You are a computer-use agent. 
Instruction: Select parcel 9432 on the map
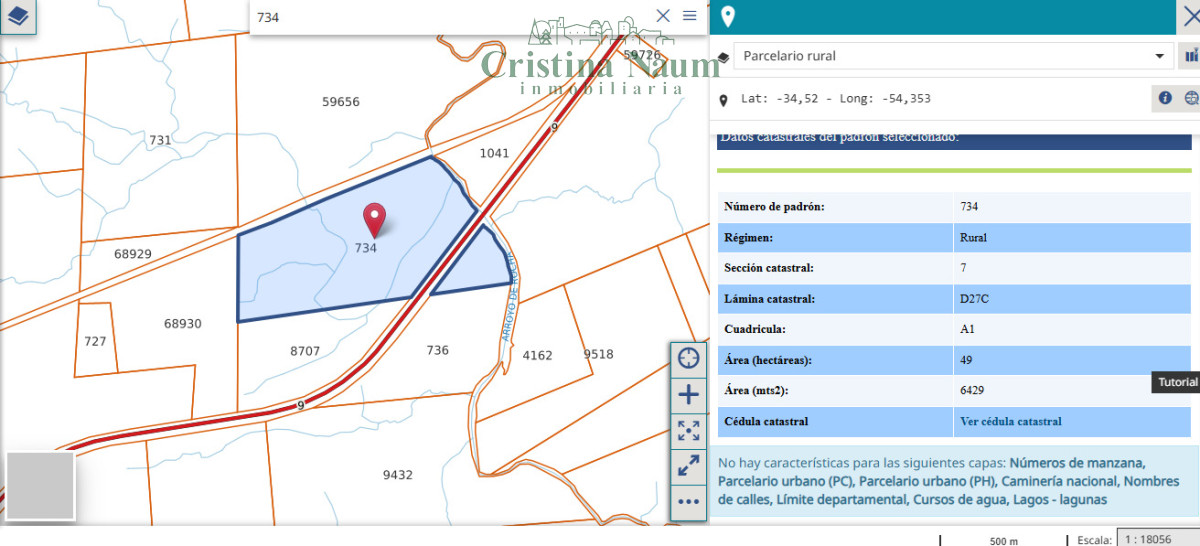pos(397,475)
